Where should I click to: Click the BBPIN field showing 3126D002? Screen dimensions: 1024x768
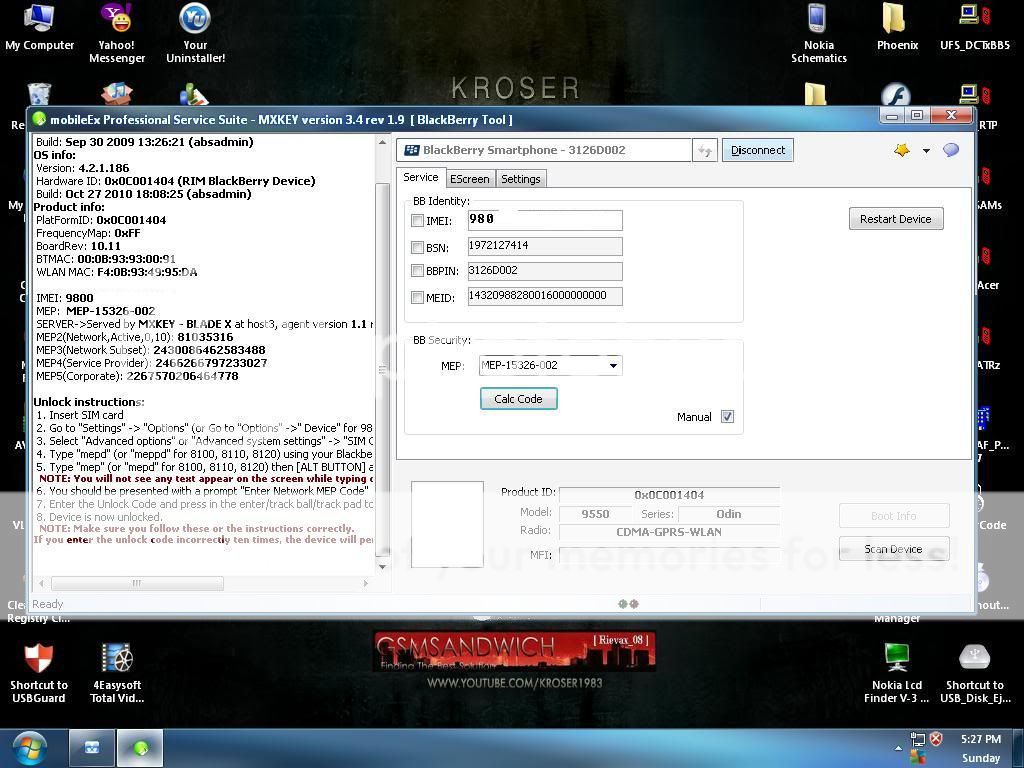pyautogui.click(x=545, y=271)
